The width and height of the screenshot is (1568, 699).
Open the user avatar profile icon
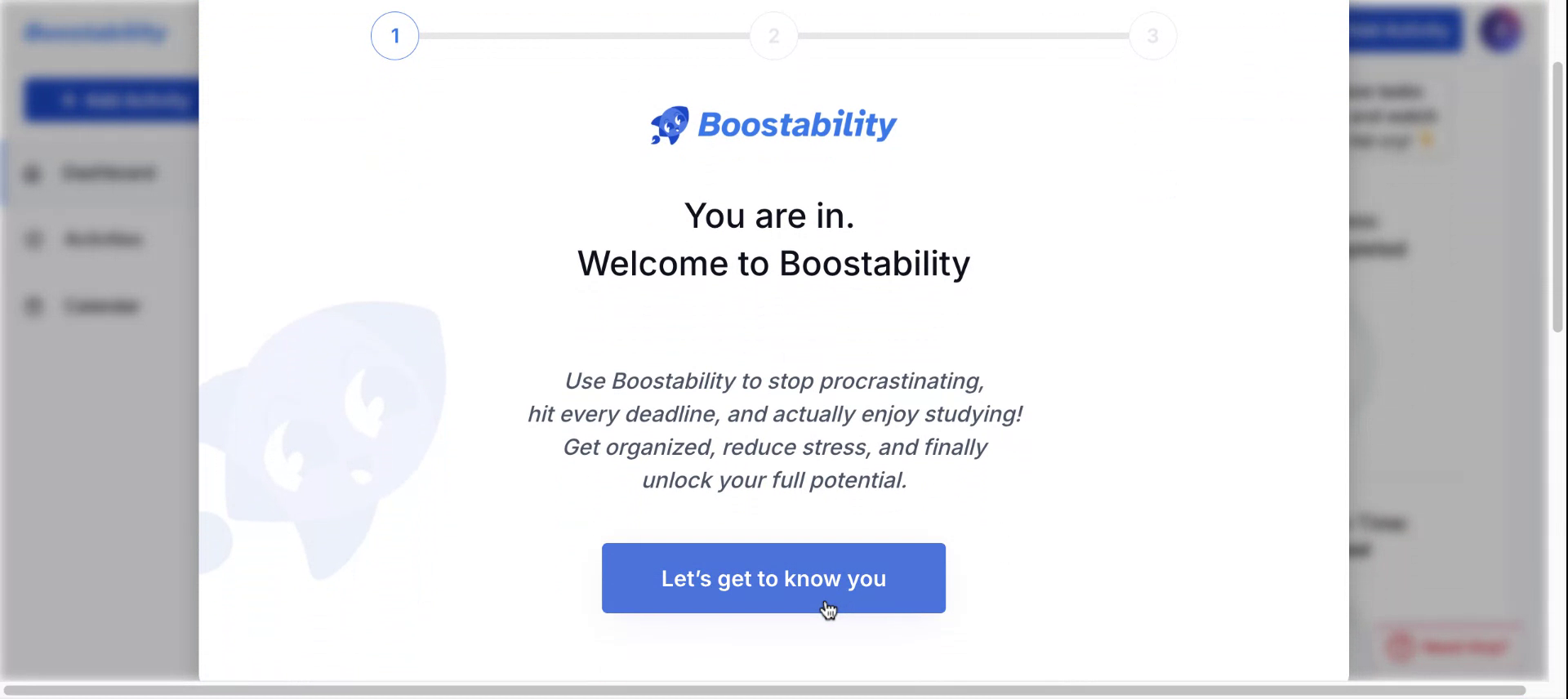click(x=1501, y=31)
